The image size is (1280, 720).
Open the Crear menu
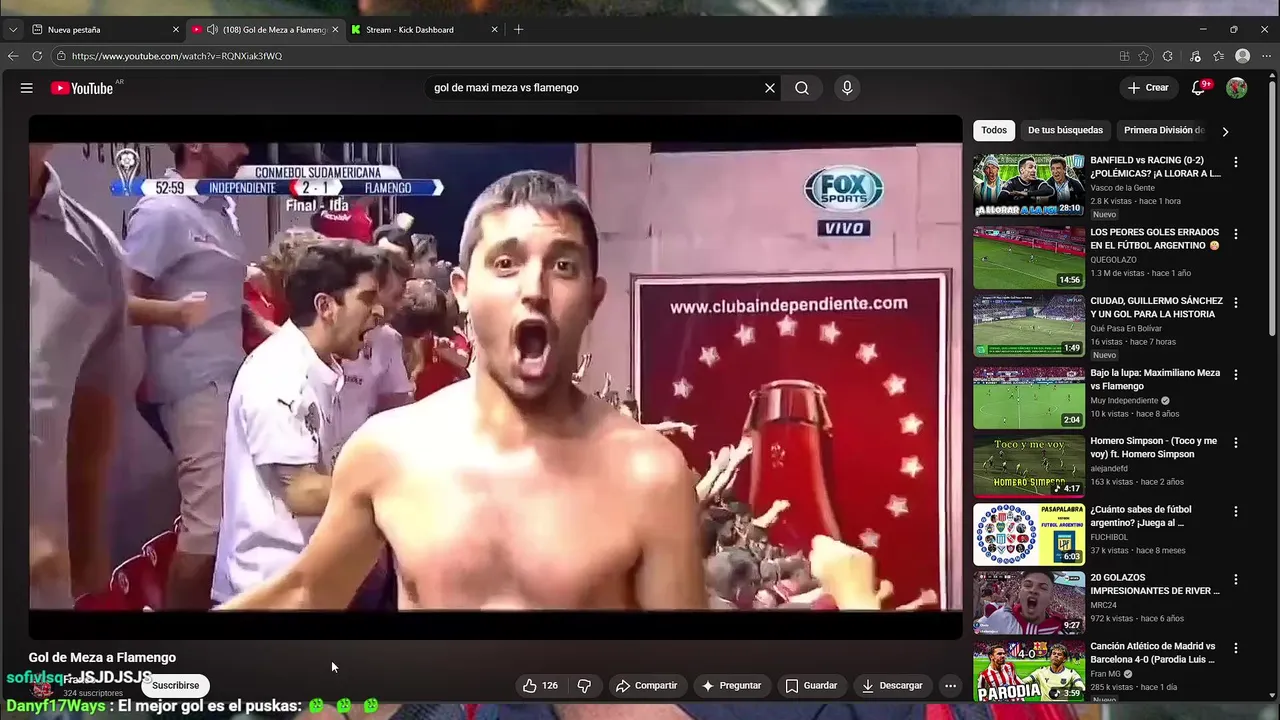[x=1148, y=88]
